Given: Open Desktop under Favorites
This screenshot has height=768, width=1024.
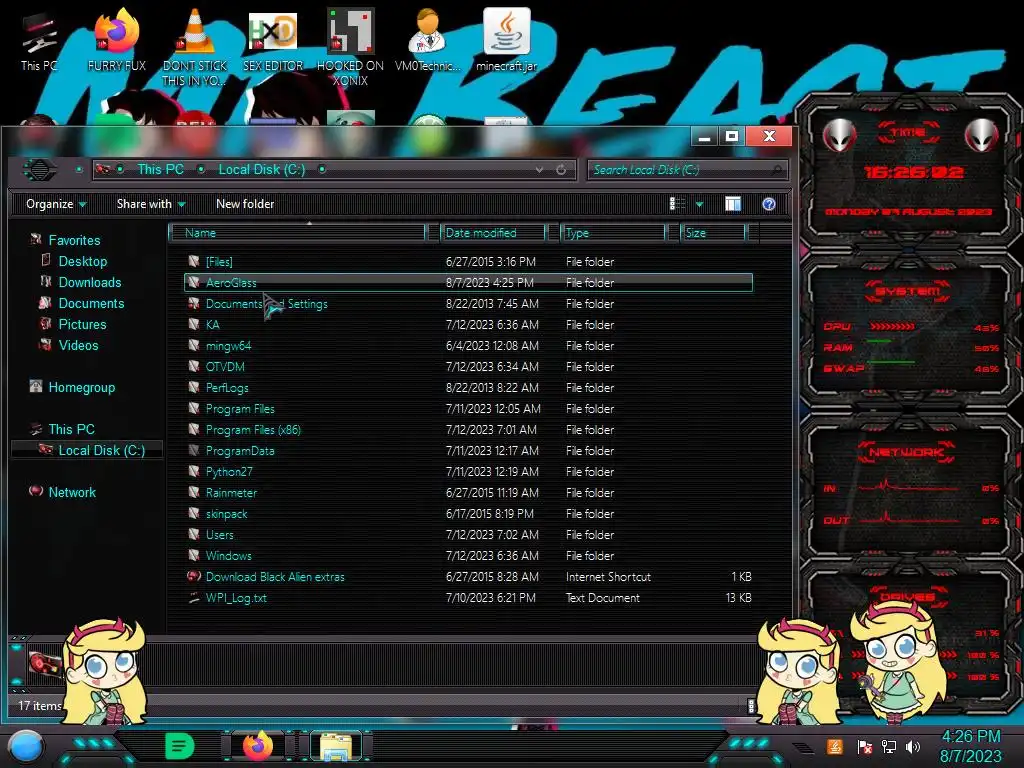Looking at the screenshot, I should coord(74,261).
